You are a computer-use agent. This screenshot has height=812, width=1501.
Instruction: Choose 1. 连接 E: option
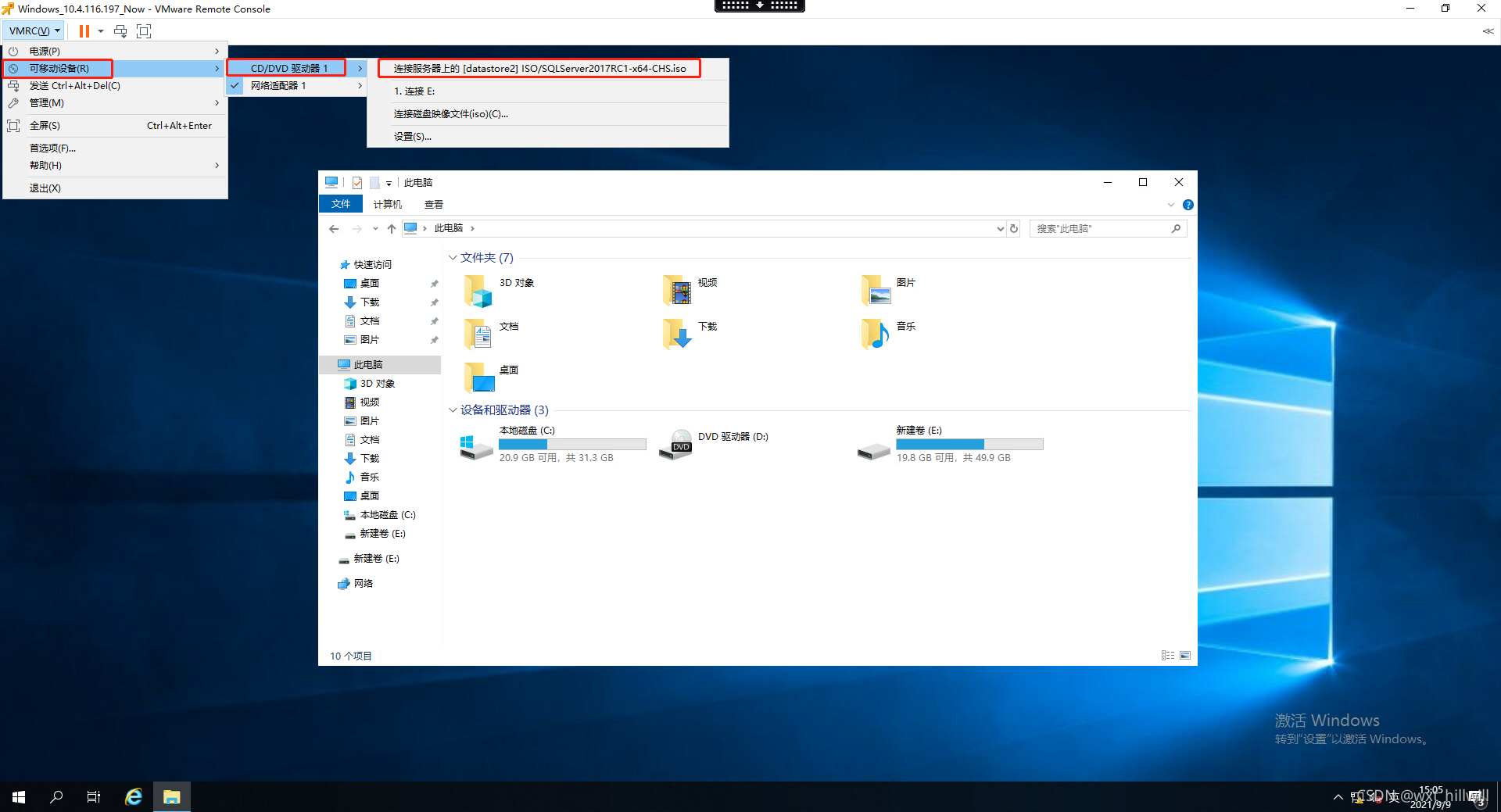(x=548, y=91)
